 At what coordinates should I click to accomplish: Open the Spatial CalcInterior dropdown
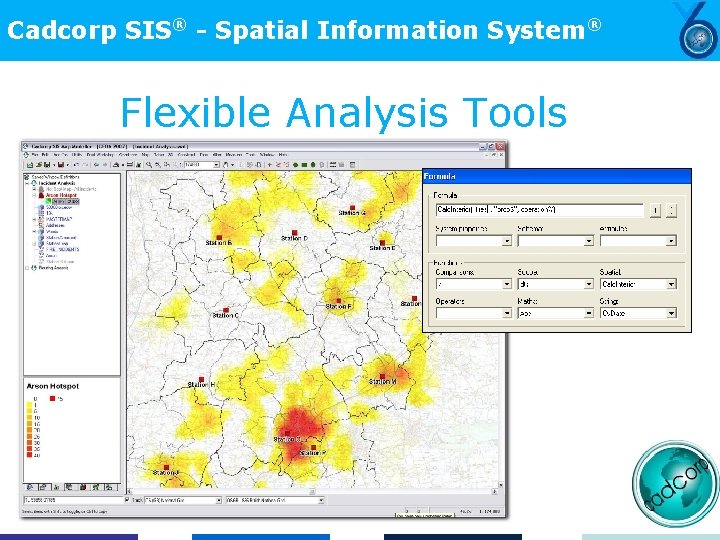(671, 284)
